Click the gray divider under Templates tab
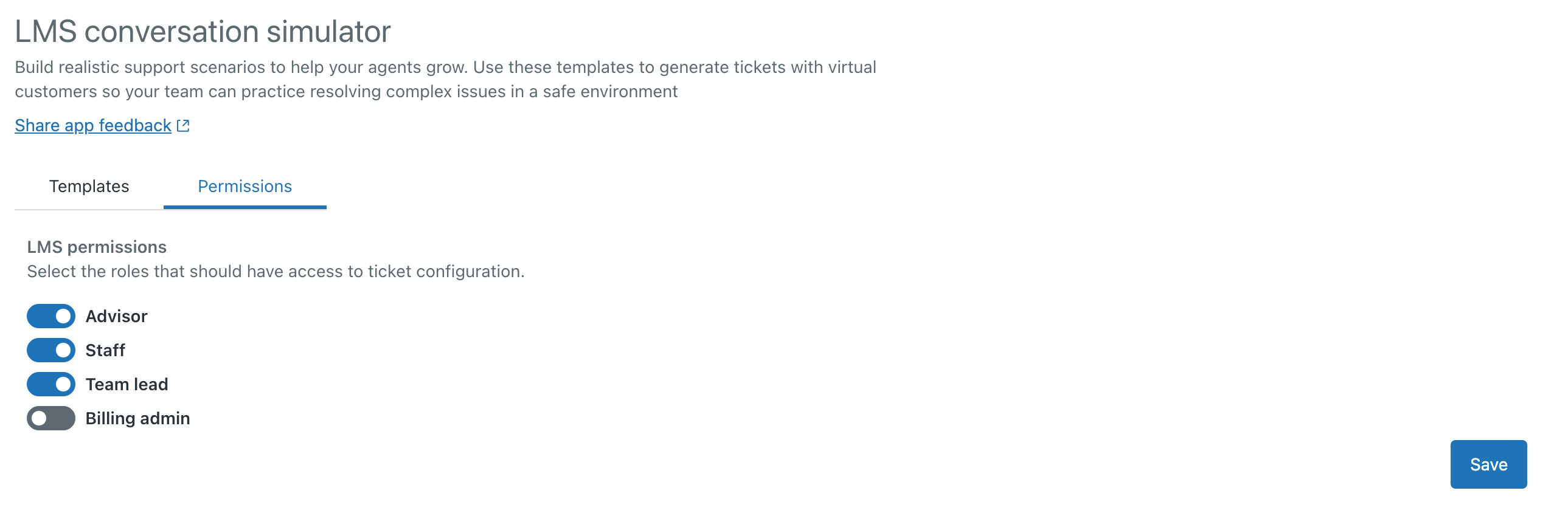This screenshot has width=1568, height=513. click(x=89, y=209)
